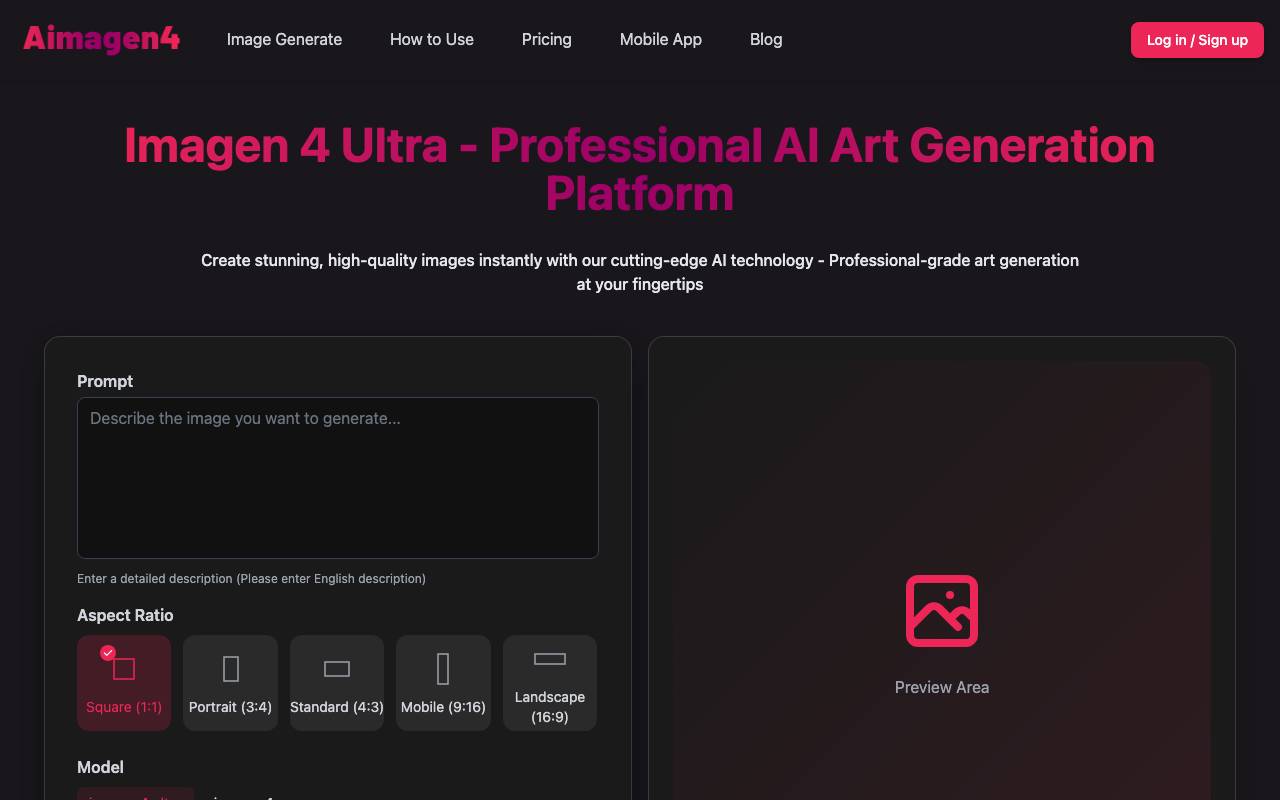
Task: Open the Pricing page
Action: [x=547, y=39]
